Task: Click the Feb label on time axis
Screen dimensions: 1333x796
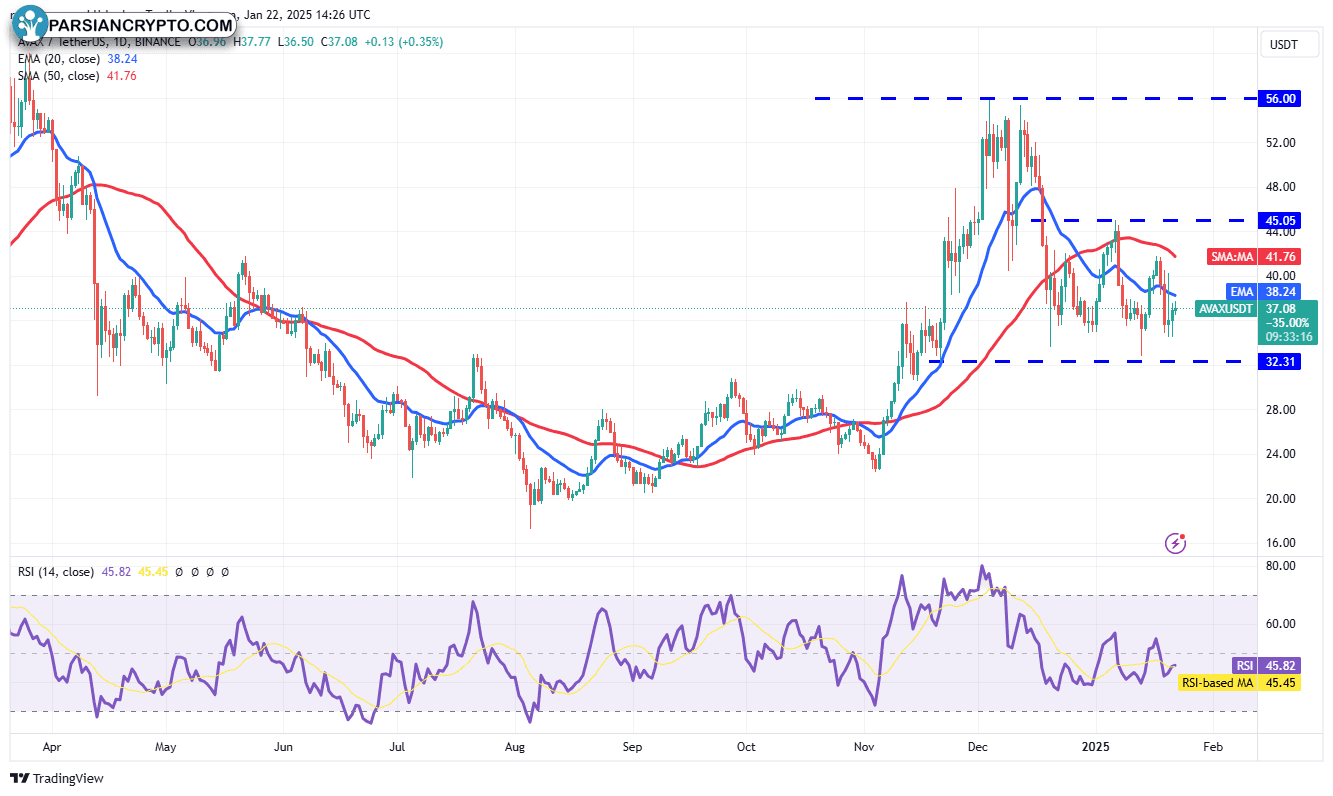Action: click(1213, 747)
